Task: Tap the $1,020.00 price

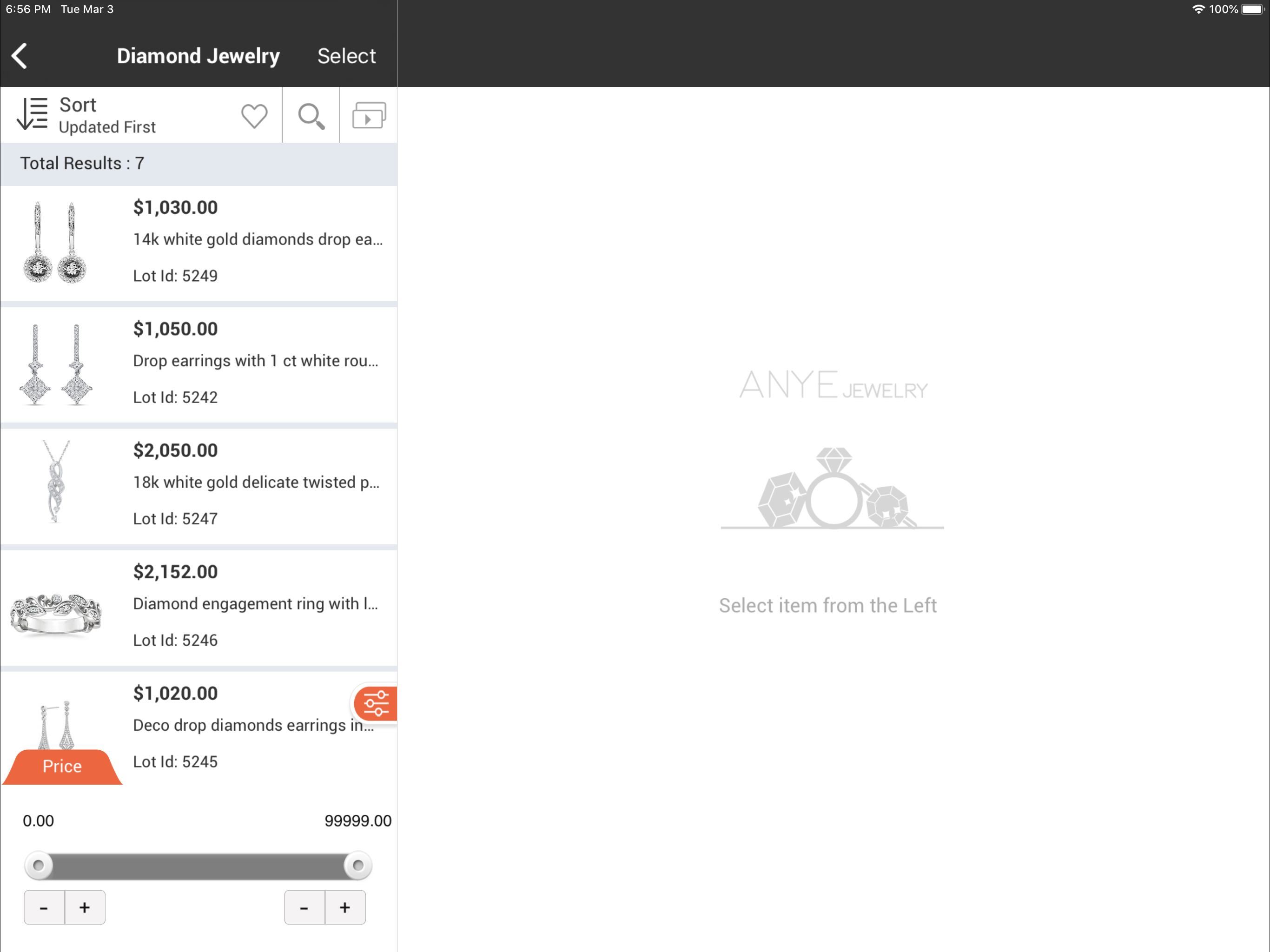Action: [176, 693]
